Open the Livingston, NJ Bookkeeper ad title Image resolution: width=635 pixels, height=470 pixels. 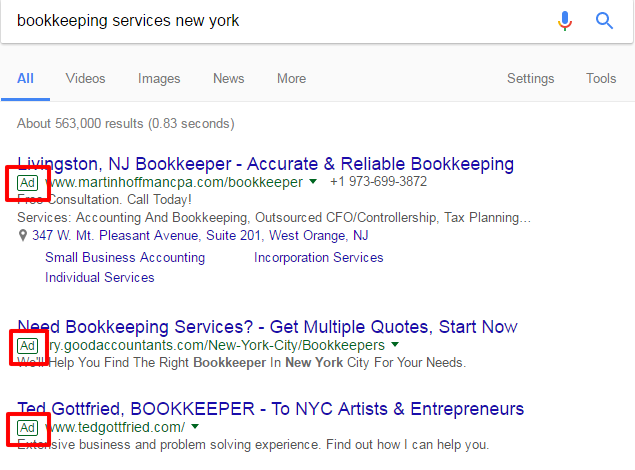click(x=266, y=164)
